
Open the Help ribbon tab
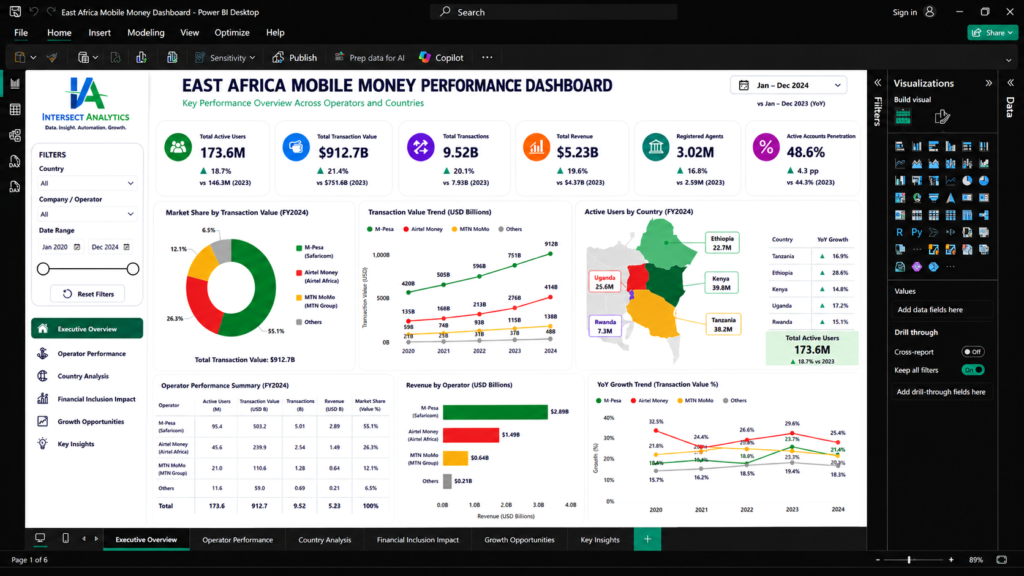(275, 33)
